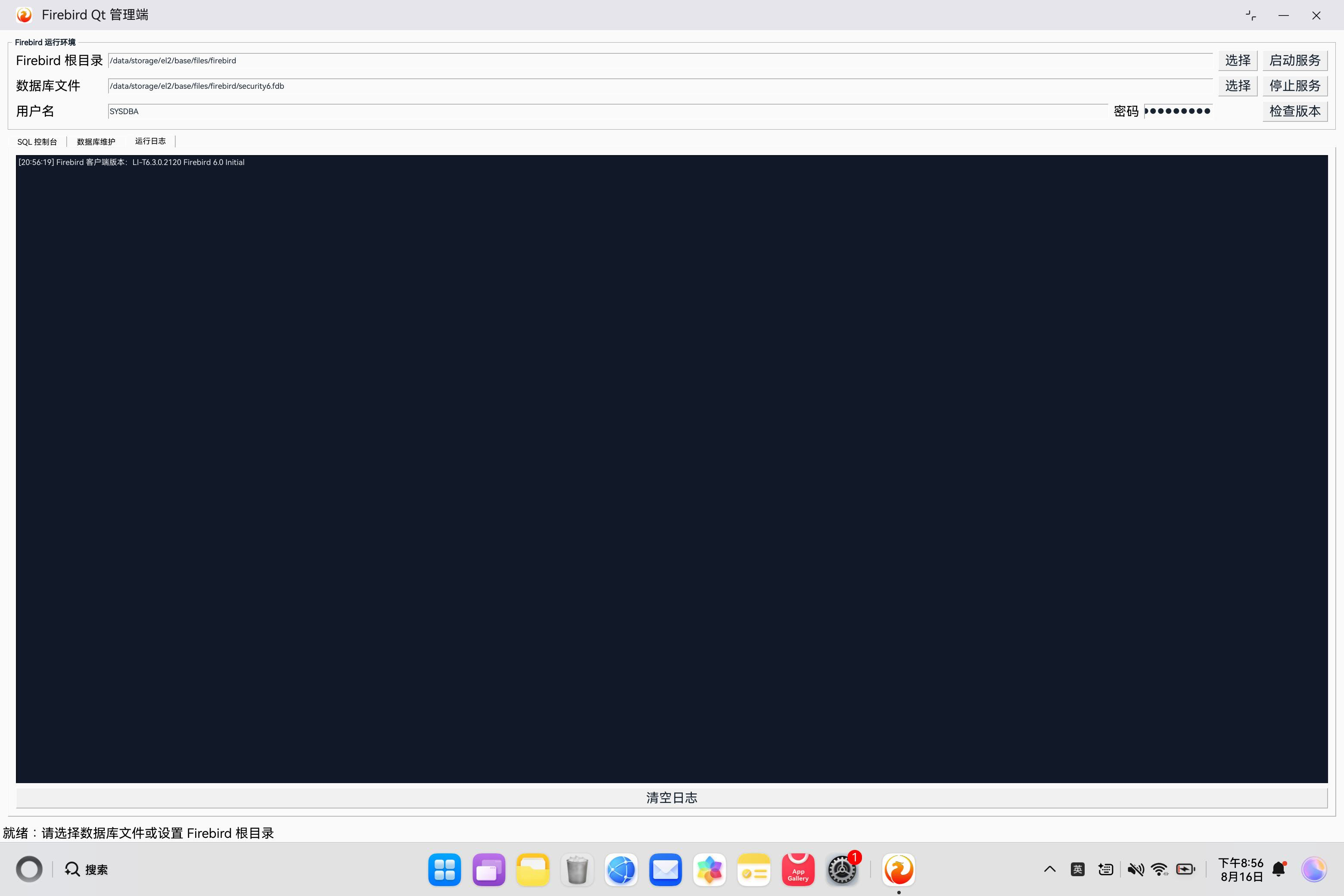Click the Firebird icon in the dock

898,870
